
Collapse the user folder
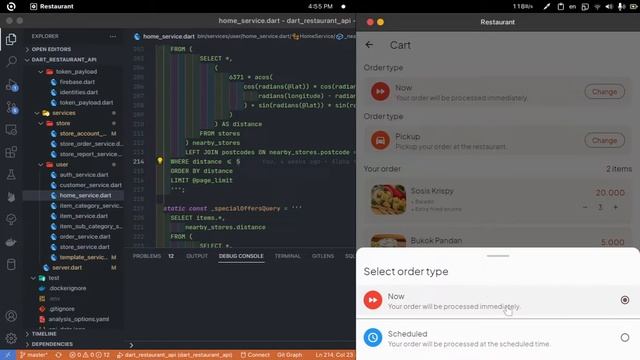62,164
